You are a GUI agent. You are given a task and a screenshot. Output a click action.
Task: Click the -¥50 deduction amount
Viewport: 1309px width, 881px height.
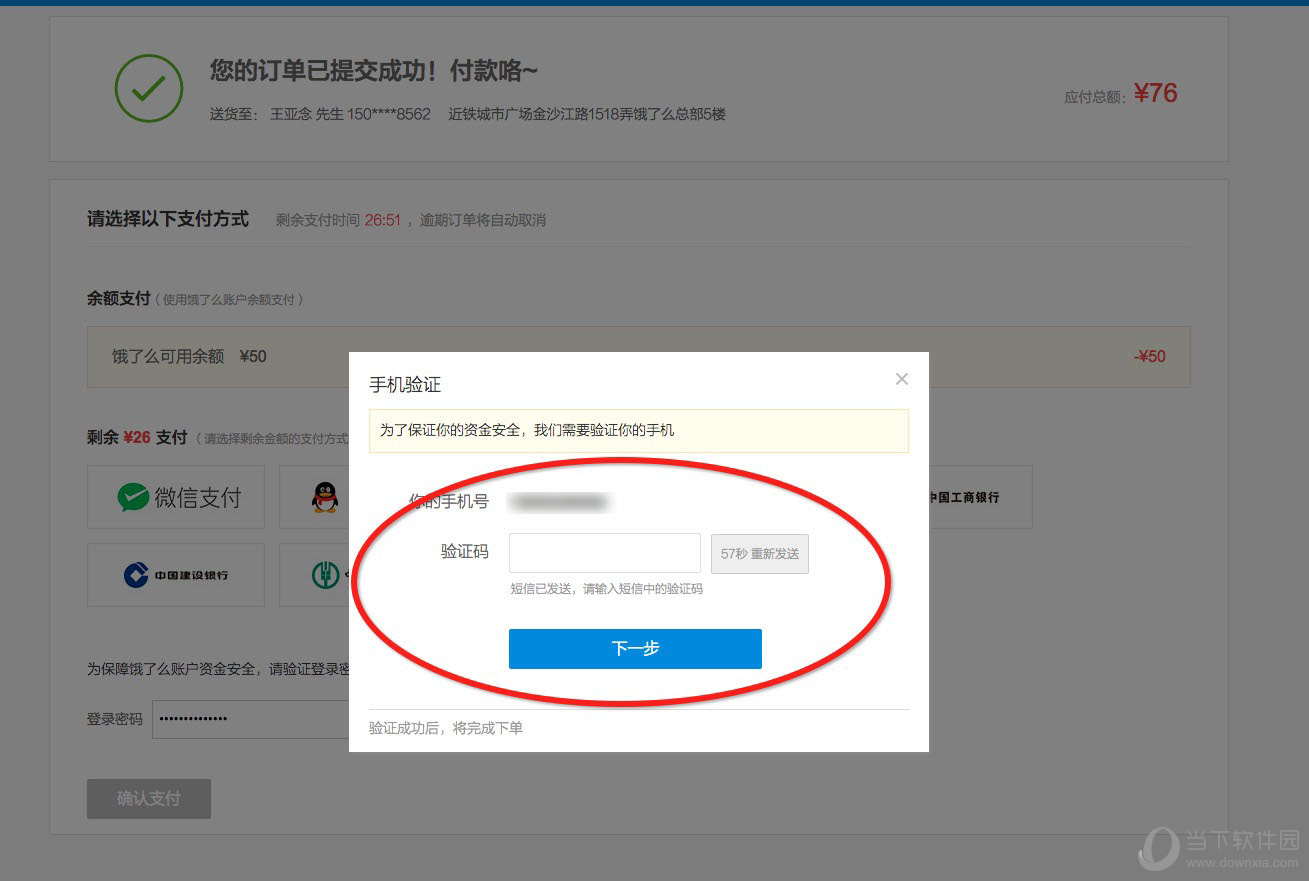point(1149,356)
